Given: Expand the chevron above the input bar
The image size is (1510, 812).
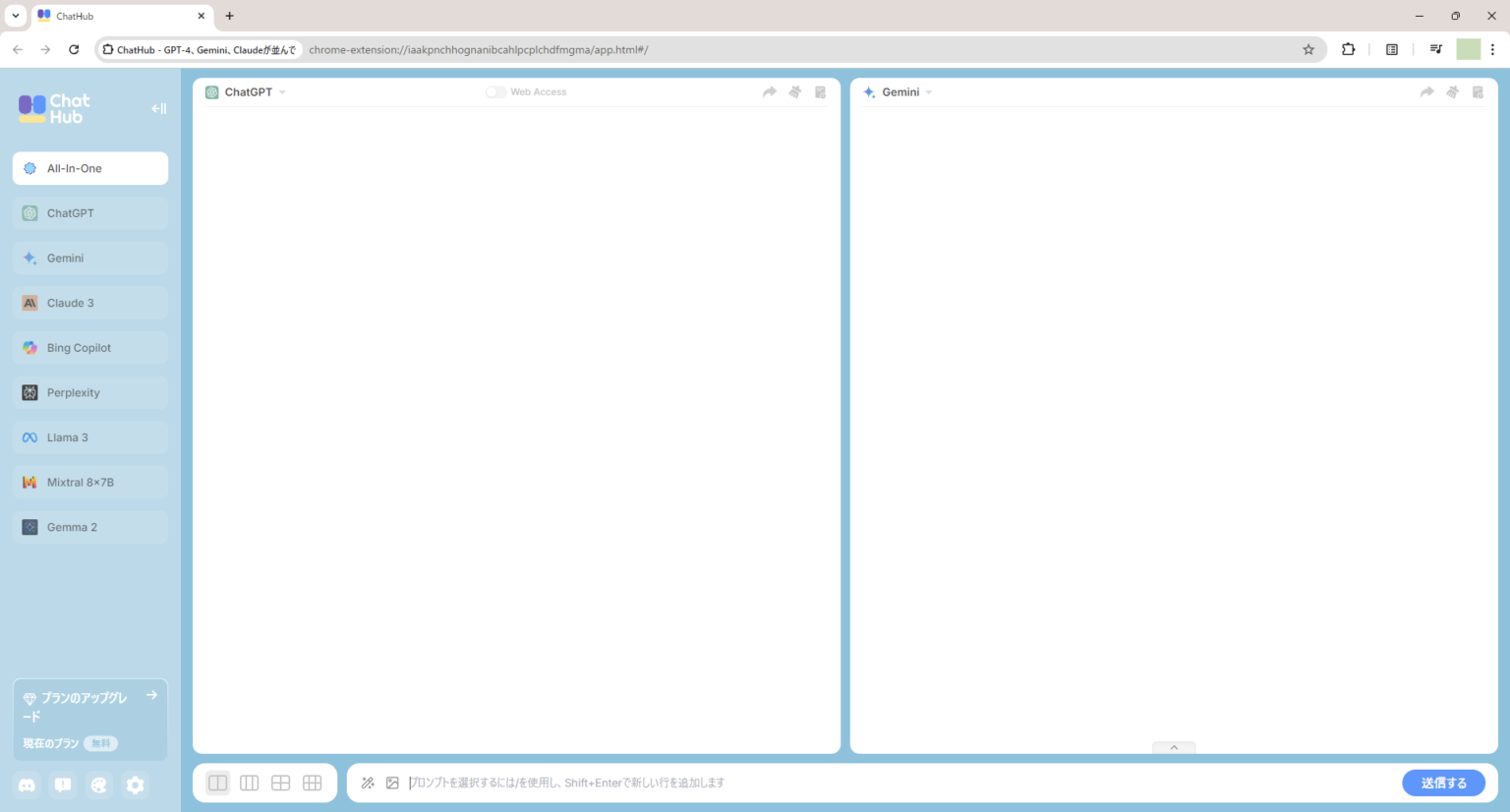Looking at the screenshot, I should pyautogui.click(x=1174, y=747).
